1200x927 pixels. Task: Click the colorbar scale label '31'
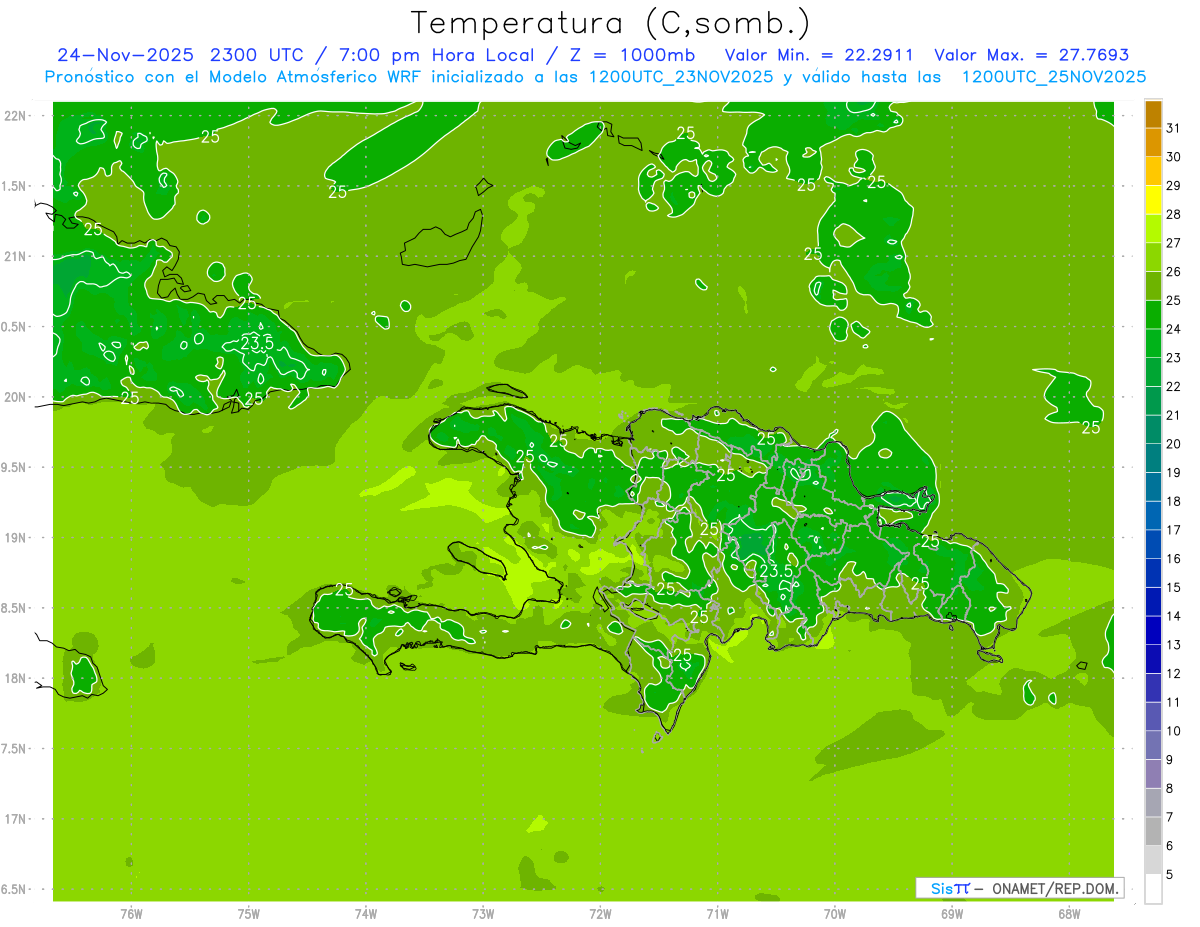[1173, 127]
